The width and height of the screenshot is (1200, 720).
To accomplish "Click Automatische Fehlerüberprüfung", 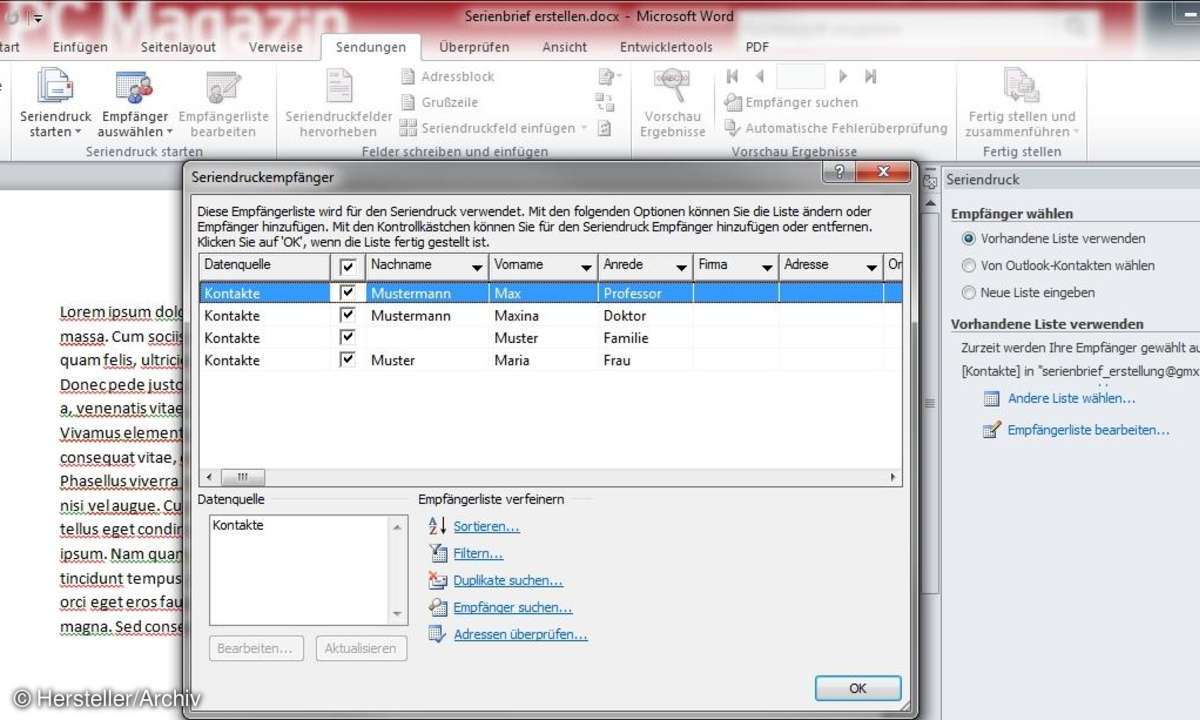I will (835, 128).
